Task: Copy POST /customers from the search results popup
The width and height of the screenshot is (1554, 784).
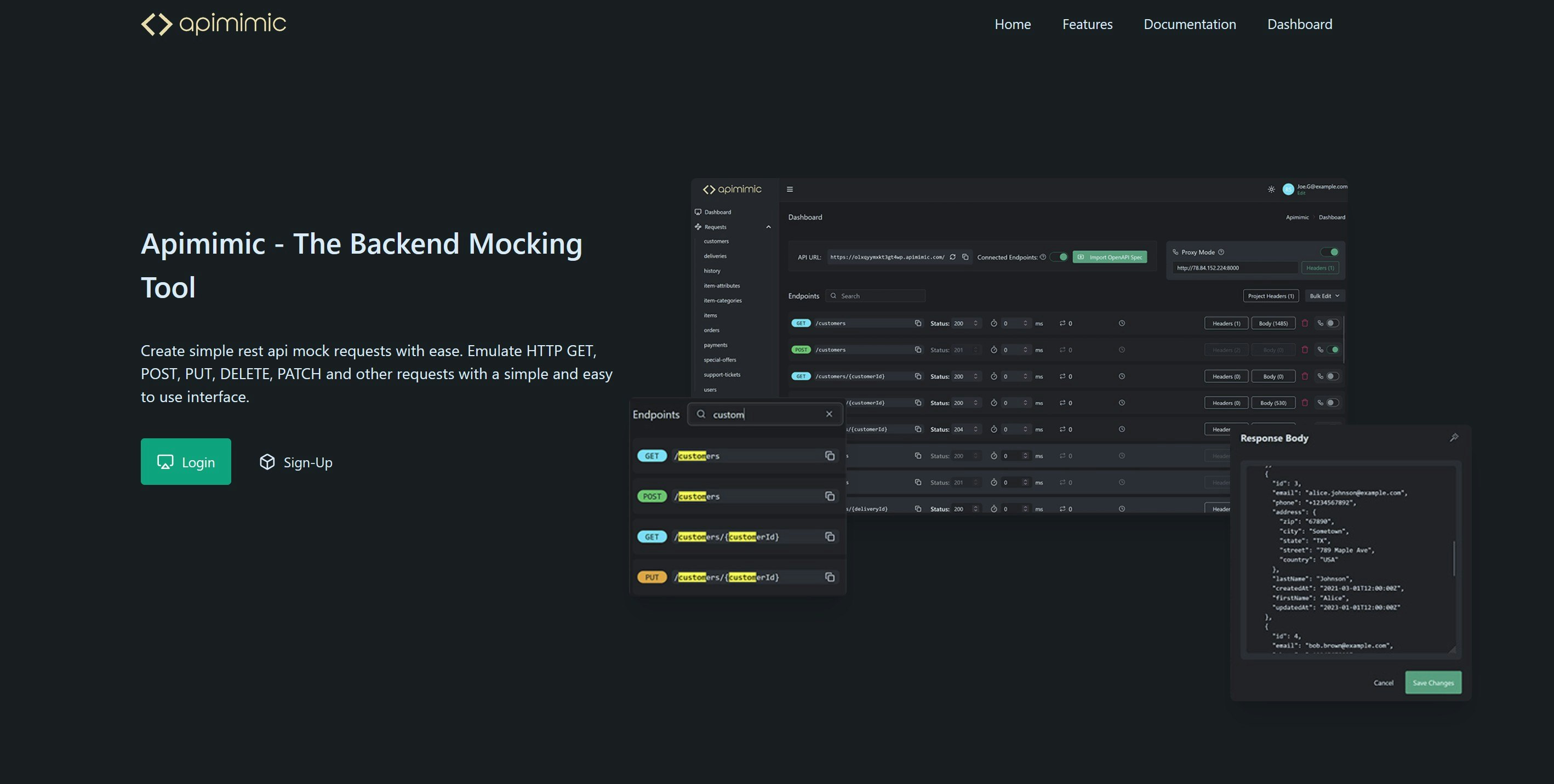Action: tap(830, 496)
